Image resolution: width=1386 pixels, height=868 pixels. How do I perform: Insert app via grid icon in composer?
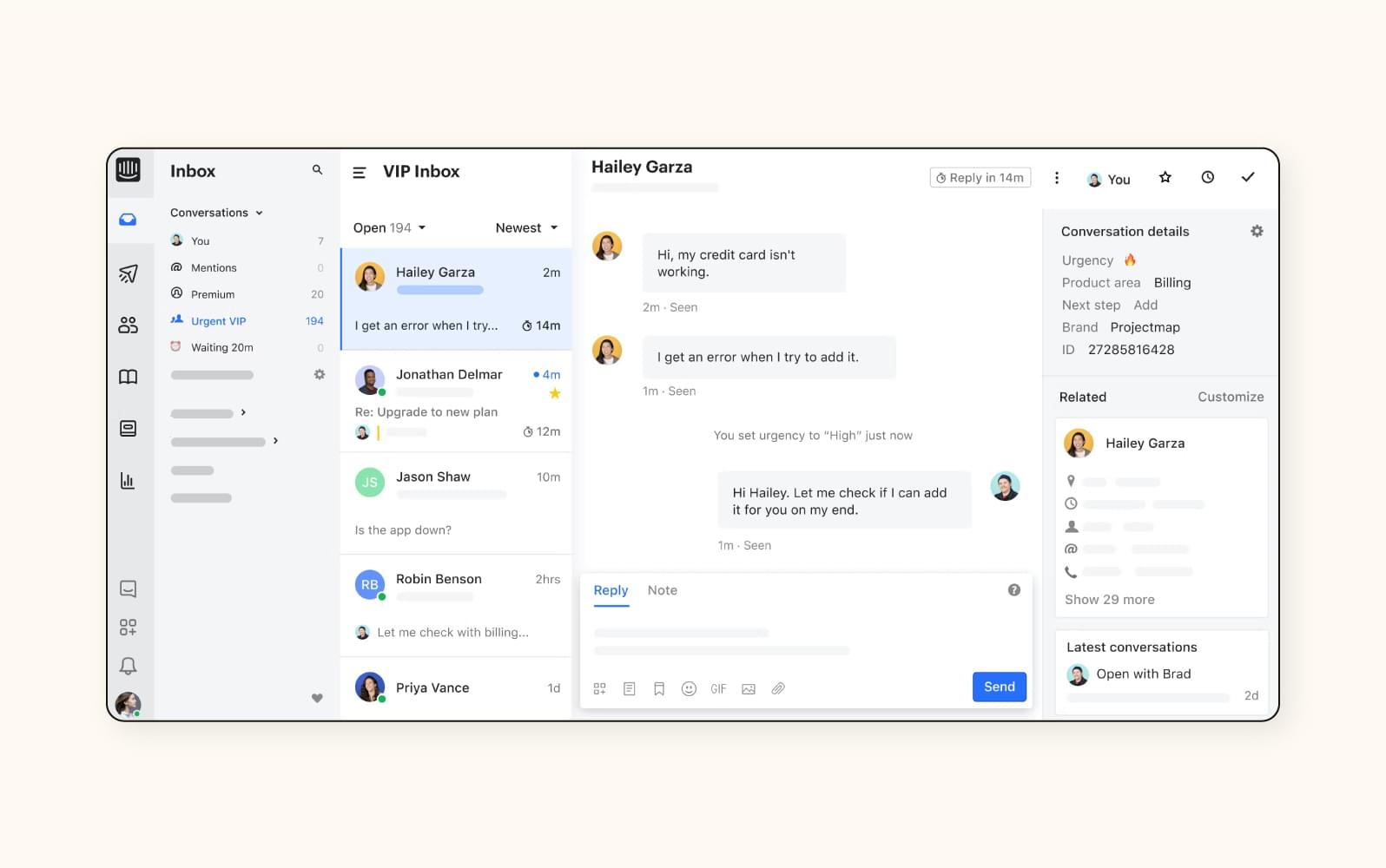(x=599, y=689)
